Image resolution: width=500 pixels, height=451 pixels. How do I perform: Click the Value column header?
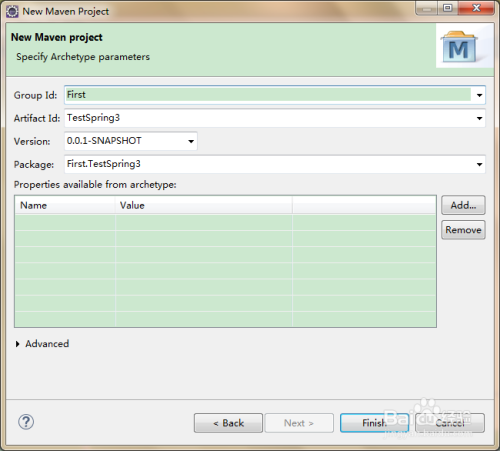click(204, 205)
